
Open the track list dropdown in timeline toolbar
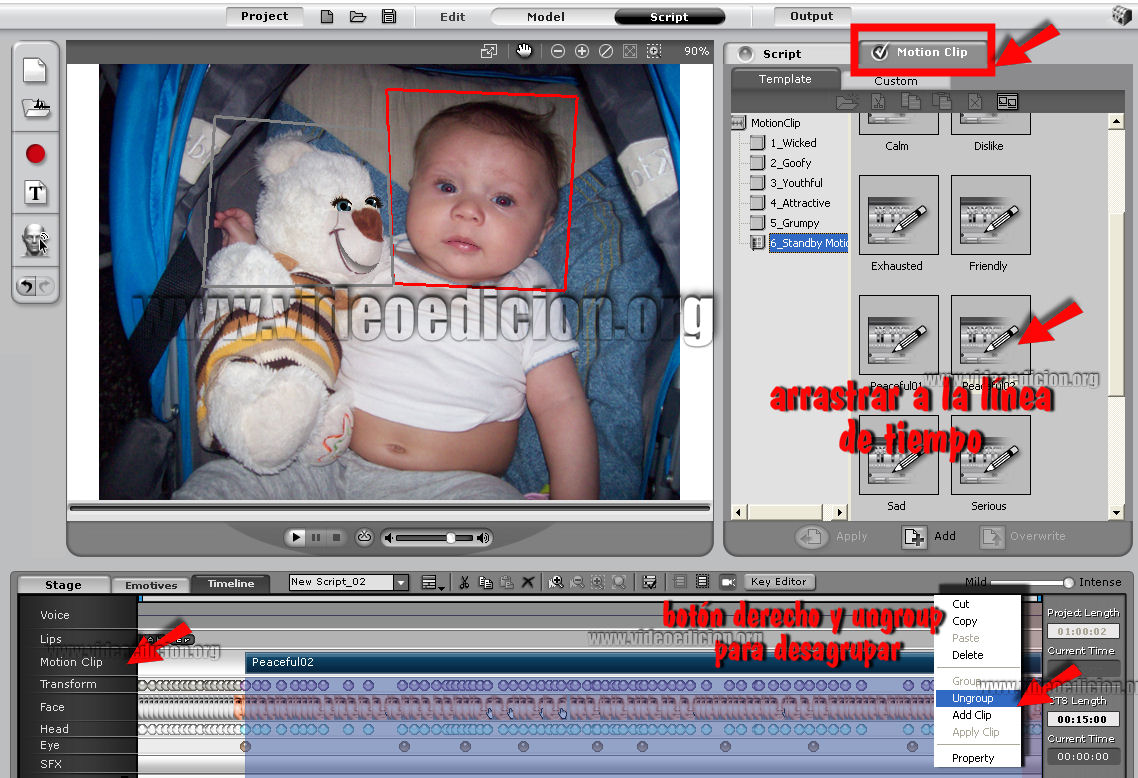(433, 582)
